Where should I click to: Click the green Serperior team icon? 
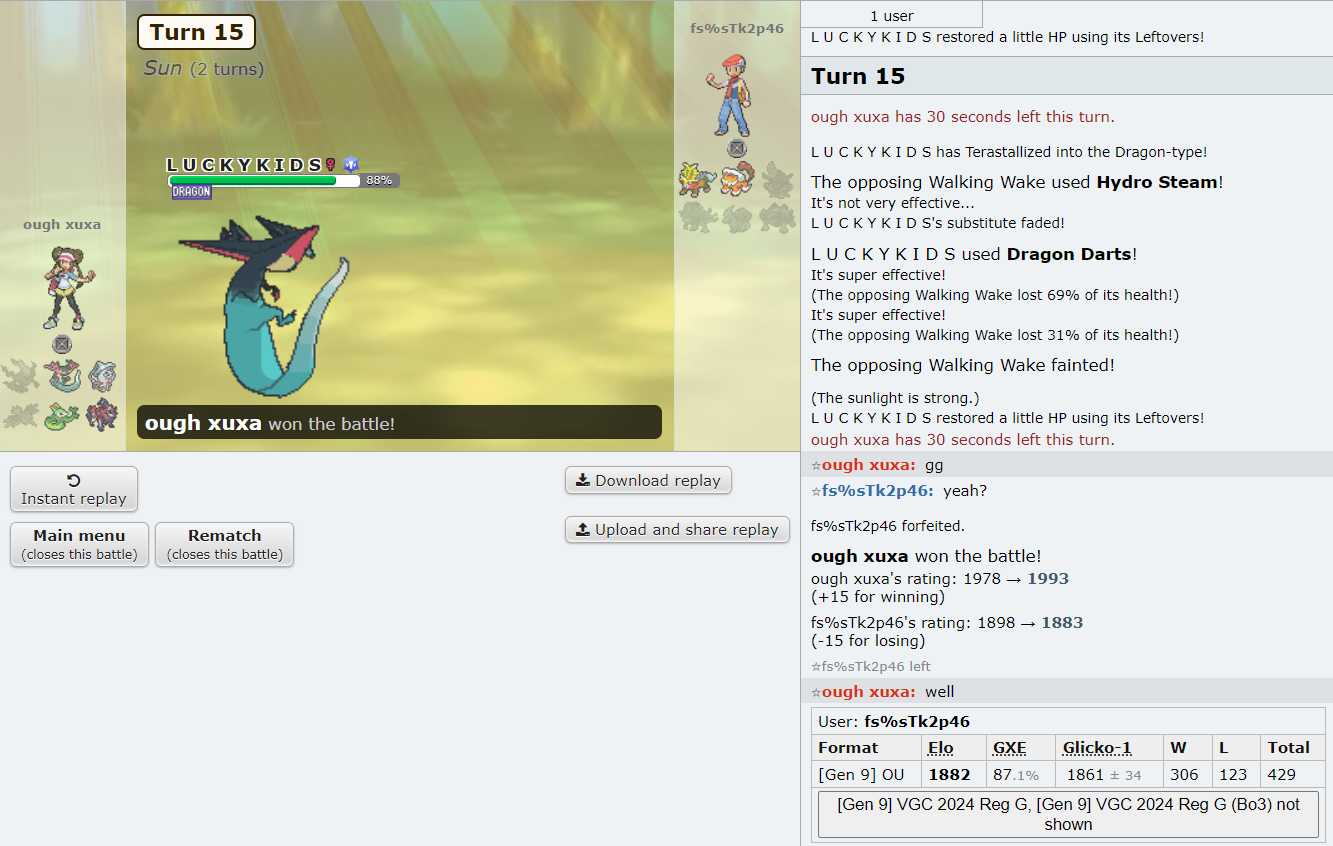[x=61, y=414]
